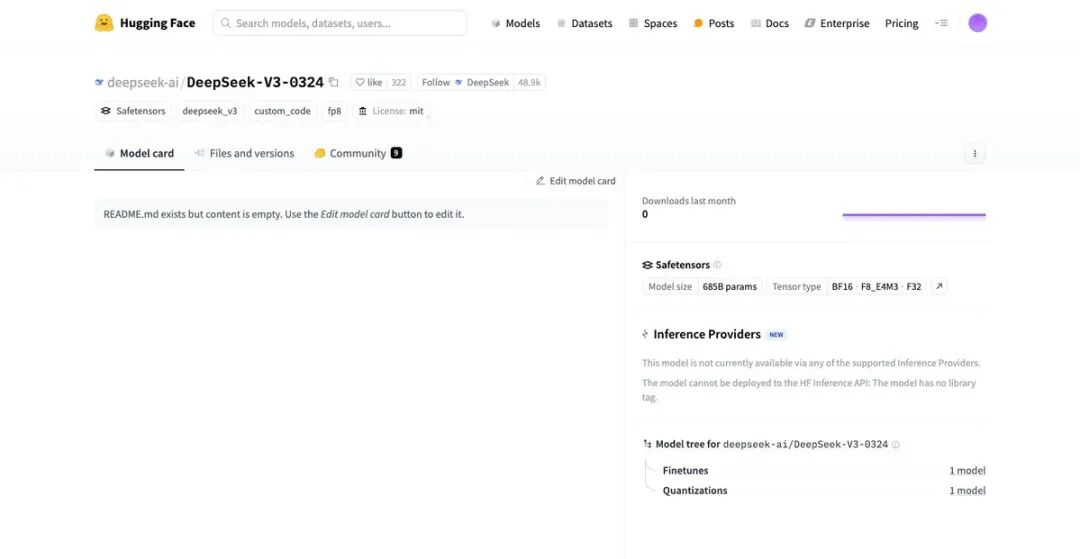This screenshot has height=559, width=1080.
Task: Click the Files and versions icon
Action: pyautogui.click(x=200, y=154)
